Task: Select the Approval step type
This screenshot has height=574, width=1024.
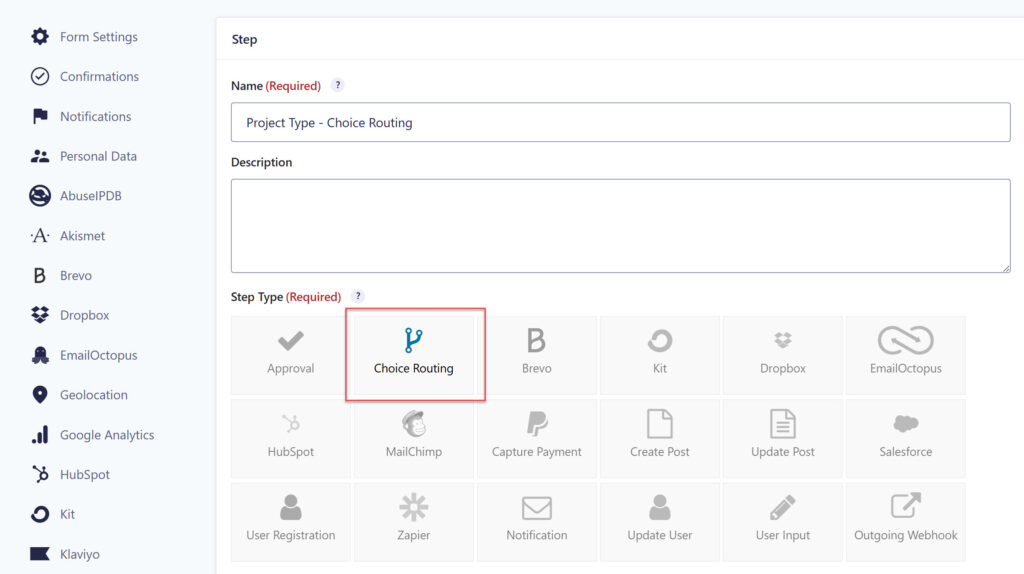Action: [x=291, y=355]
